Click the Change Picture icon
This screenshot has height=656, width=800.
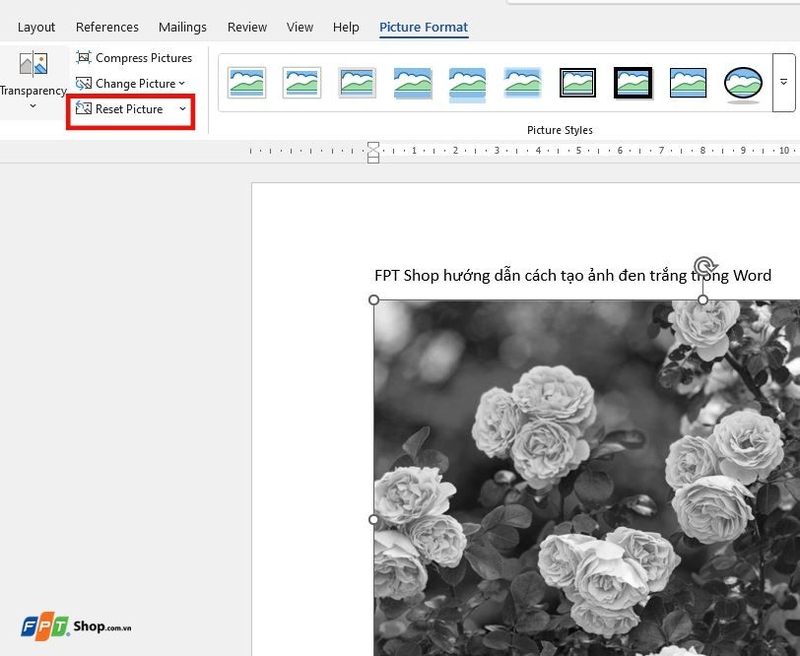(83, 83)
